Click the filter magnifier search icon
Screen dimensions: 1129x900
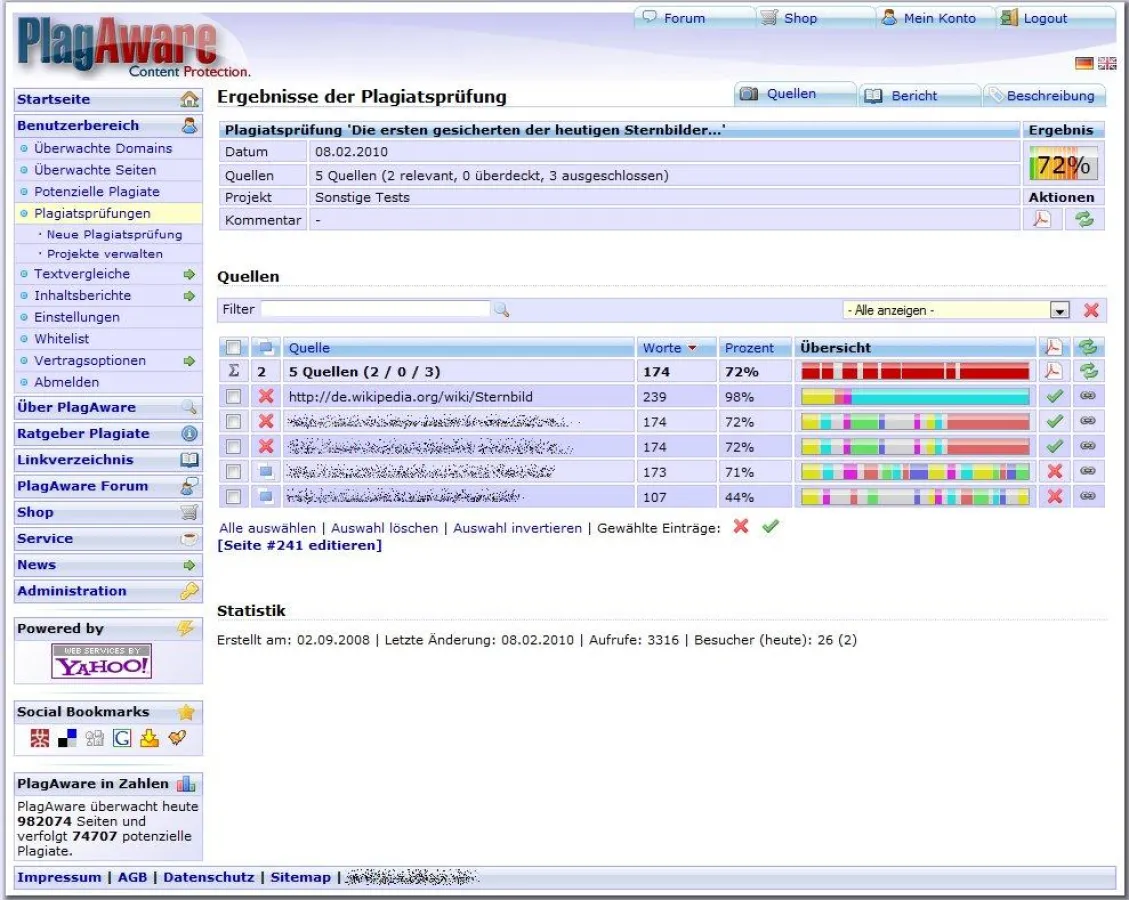501,310
